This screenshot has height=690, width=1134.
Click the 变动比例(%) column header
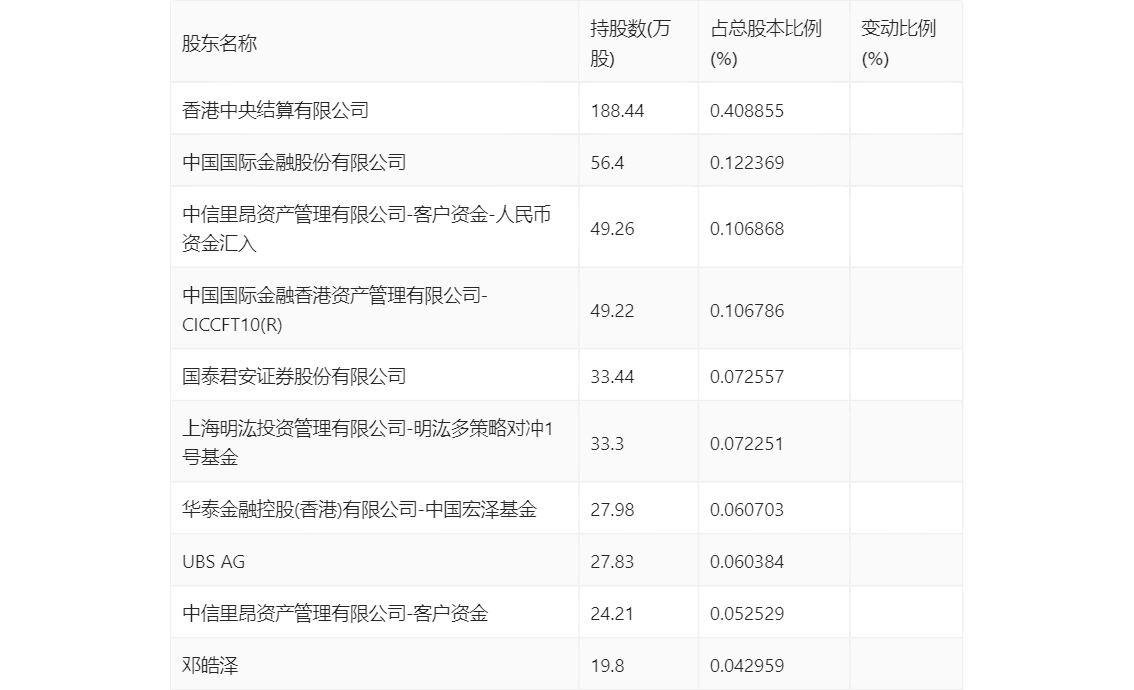898,43
